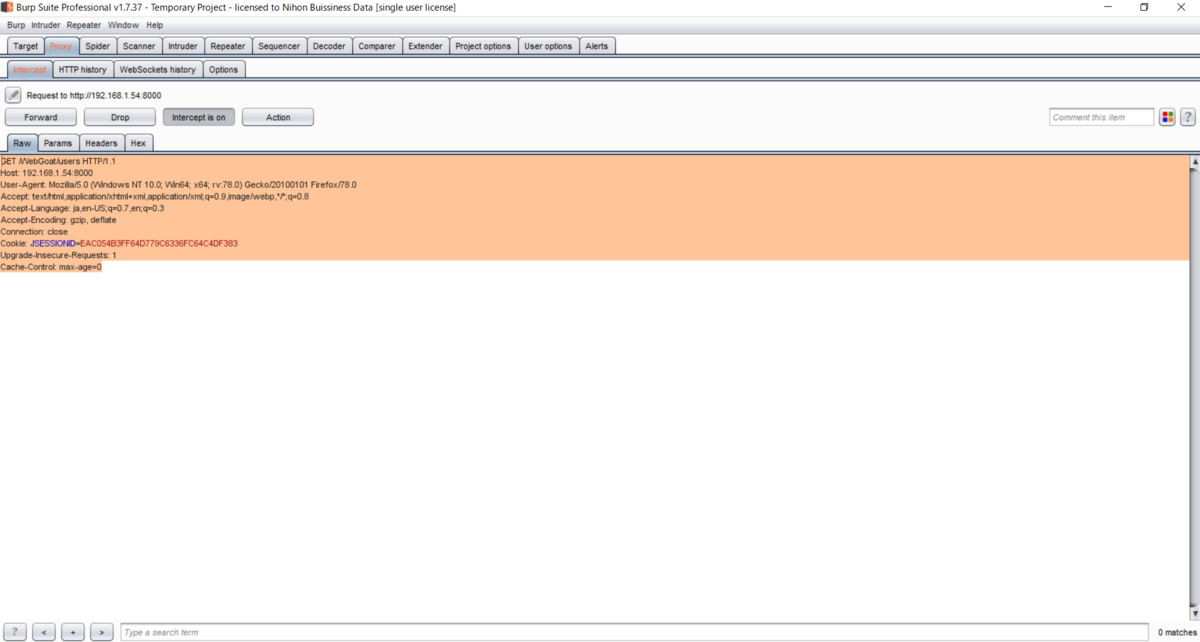Open the Intruder tool tab

(183, 46)
